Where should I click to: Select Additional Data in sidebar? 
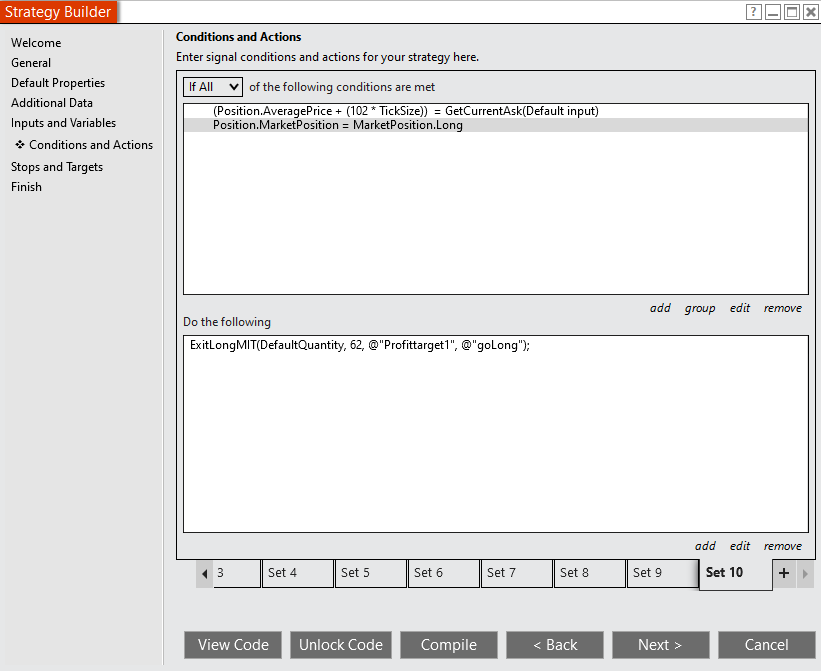click(52, 103)
